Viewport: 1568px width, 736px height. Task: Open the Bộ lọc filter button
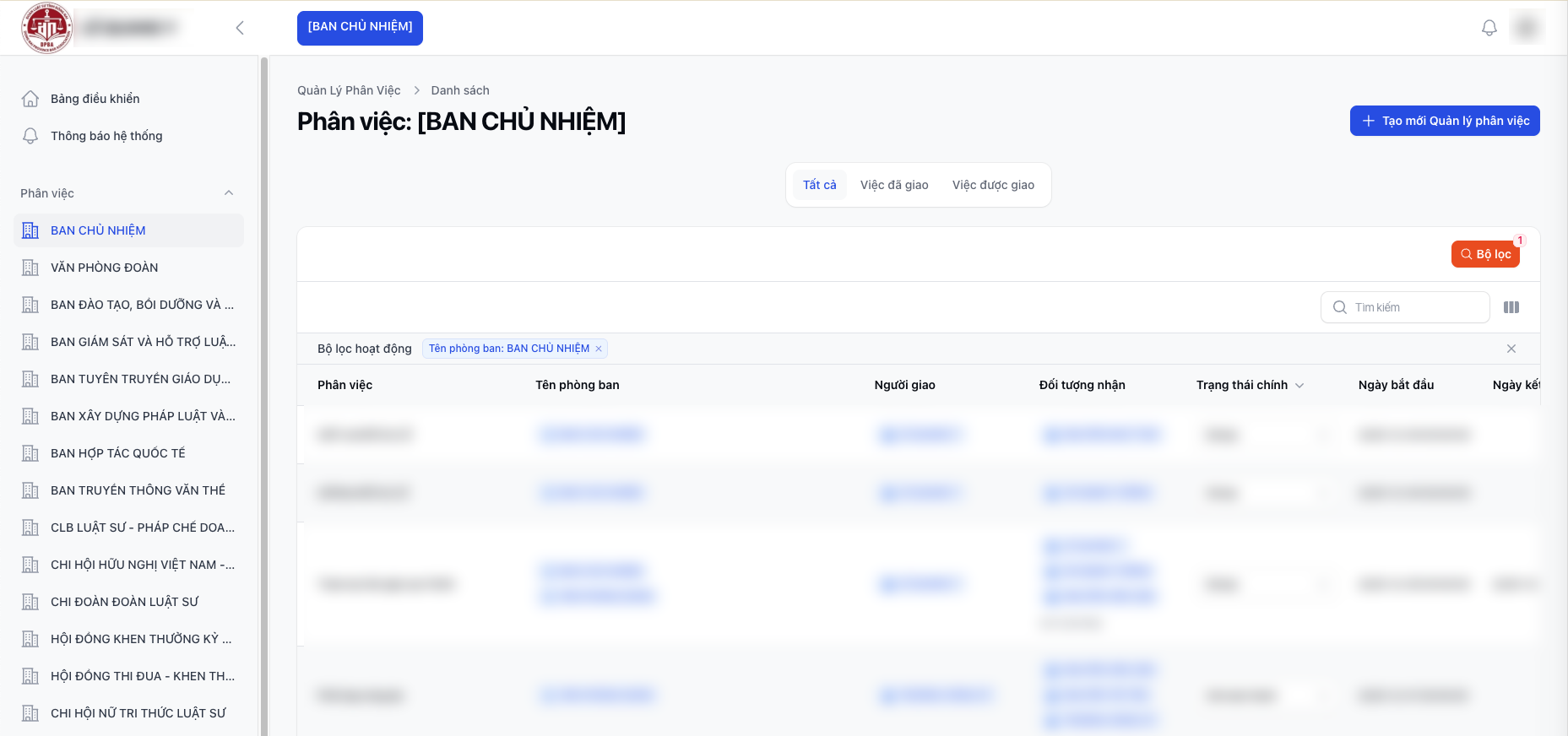click(x=1484, y=254)
